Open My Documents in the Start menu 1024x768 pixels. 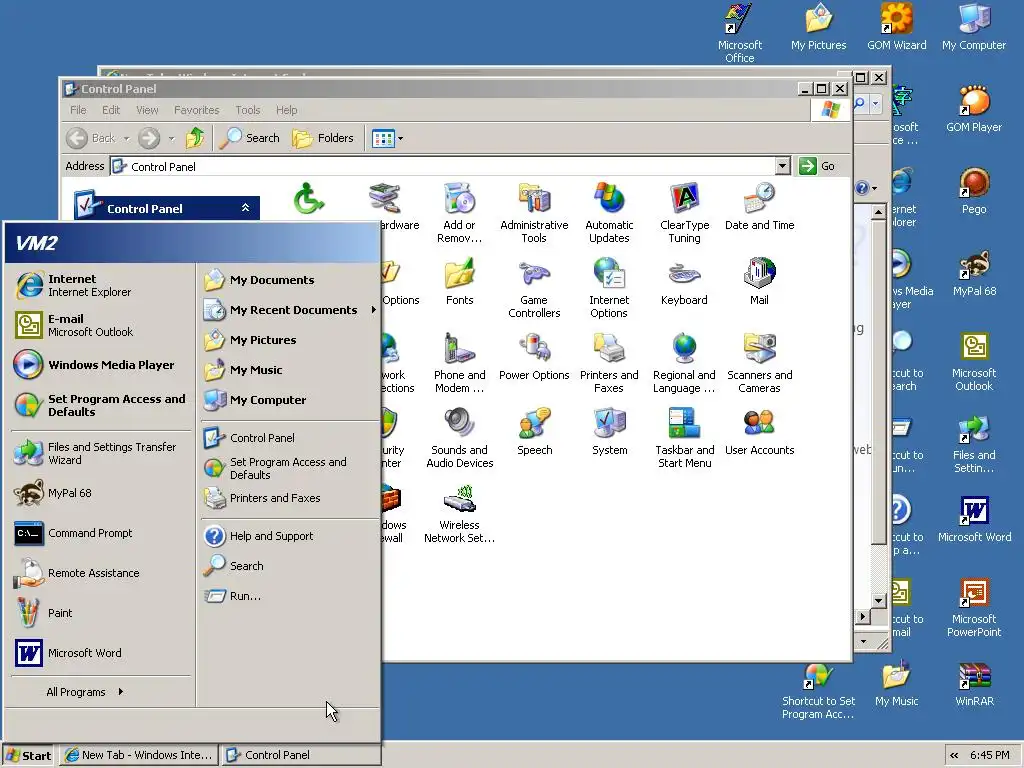point(289,280)
